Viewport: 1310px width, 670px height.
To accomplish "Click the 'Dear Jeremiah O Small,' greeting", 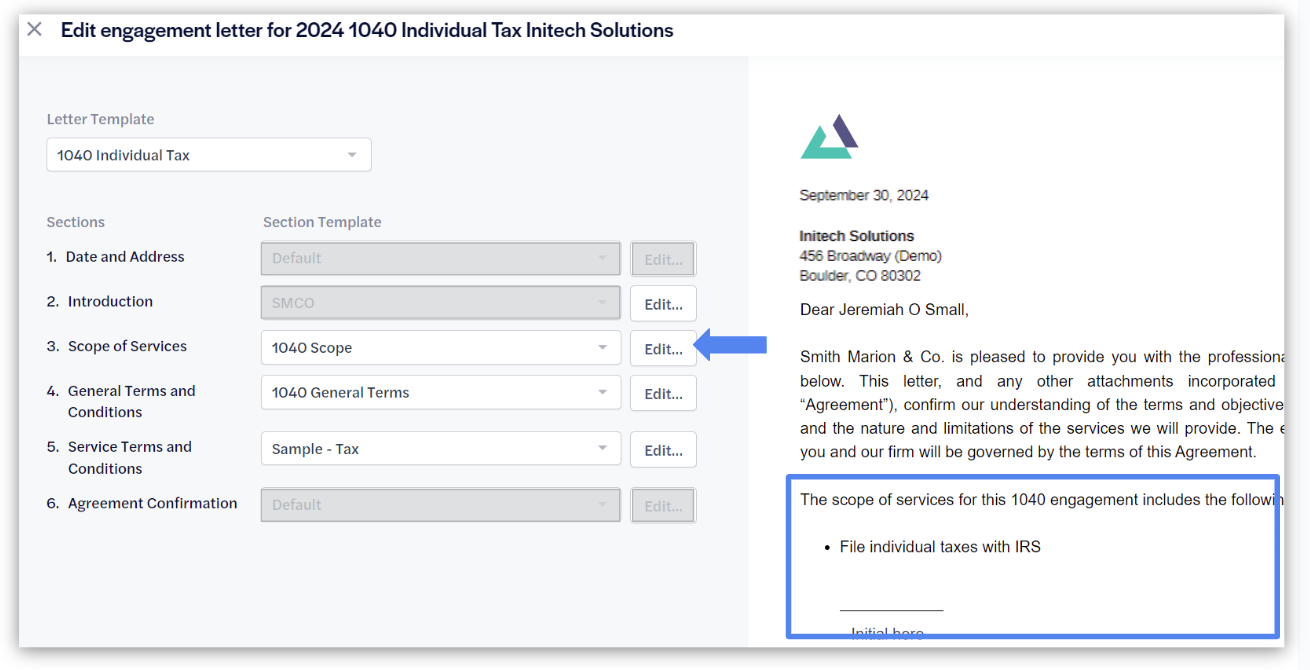I will (x=884, y=309).
